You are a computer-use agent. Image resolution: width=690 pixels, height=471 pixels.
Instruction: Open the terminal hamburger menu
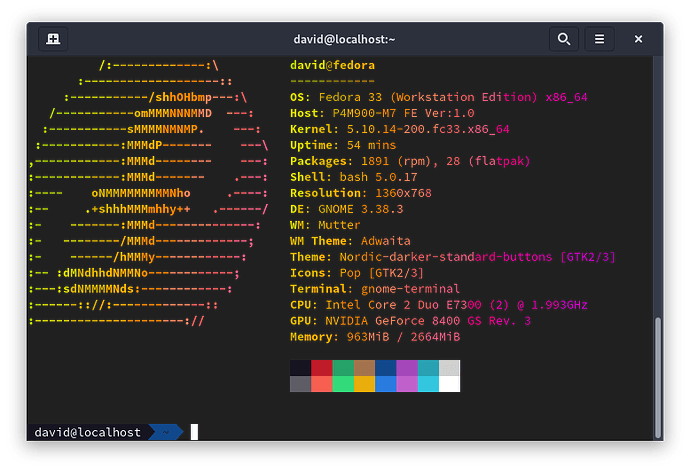point(599,39)
